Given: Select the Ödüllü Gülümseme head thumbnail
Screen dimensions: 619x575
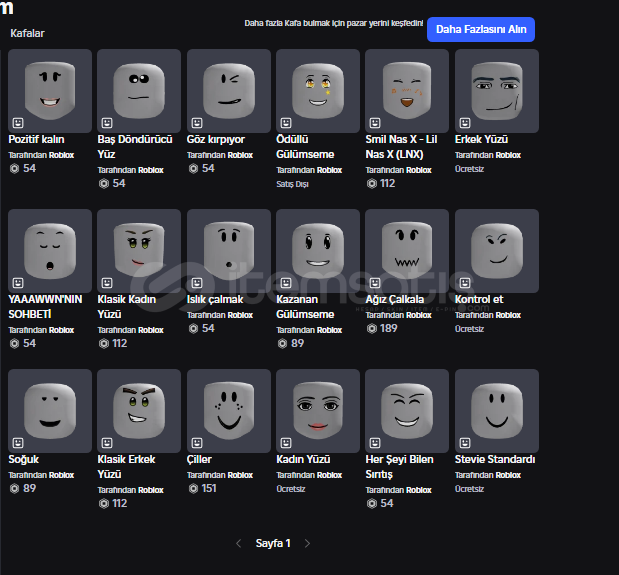Looking at the screenshot, I should 318,91.
